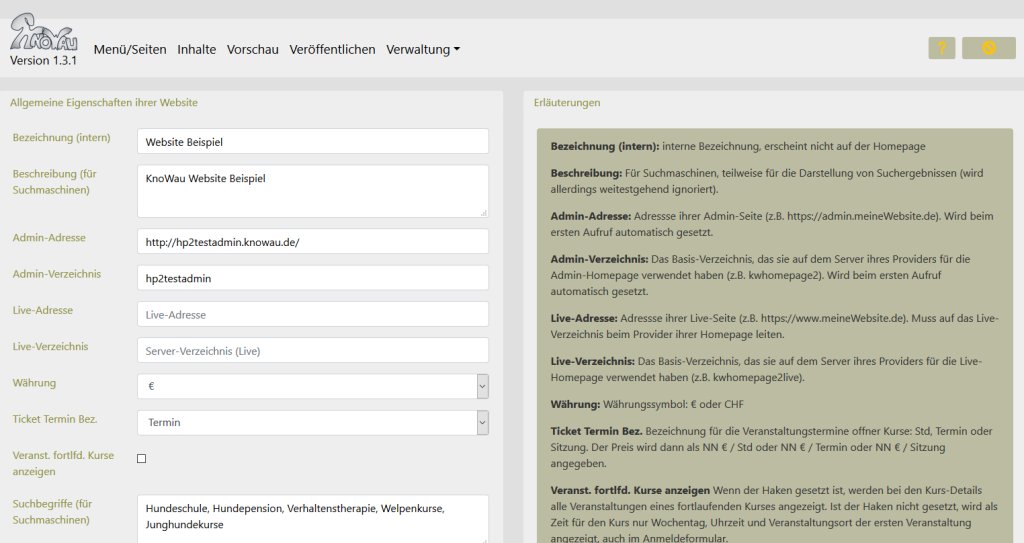Click into the Bezeichnung (intern) field
Screen dimensions: 1024x543
pyautogui.click(x=312, y=142)
